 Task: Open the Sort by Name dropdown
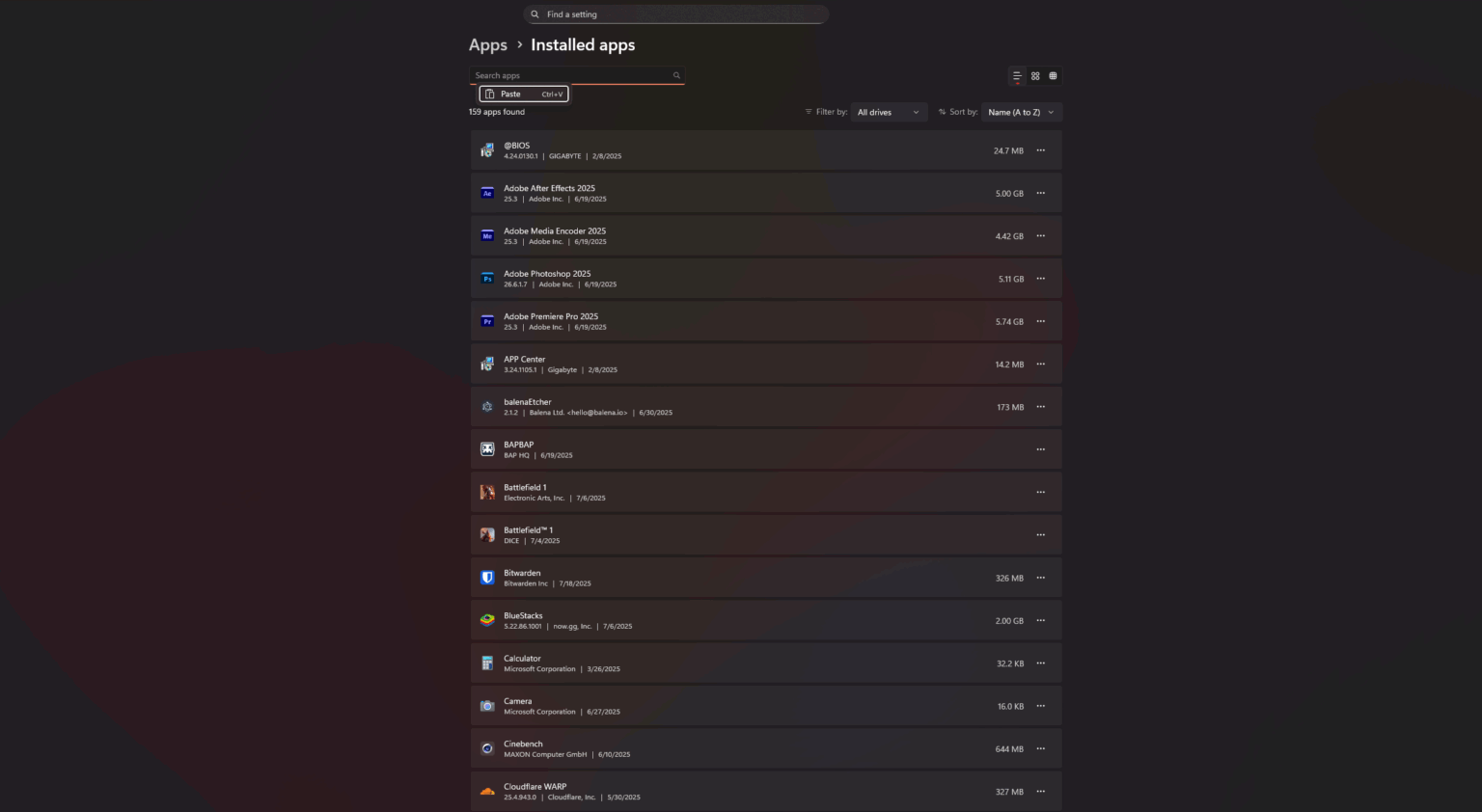click(1021, 112)
